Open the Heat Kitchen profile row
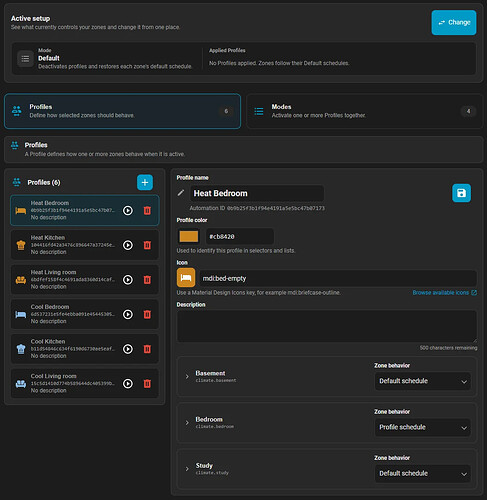Viewport: 487px width, 500px height. pos(85,245)
